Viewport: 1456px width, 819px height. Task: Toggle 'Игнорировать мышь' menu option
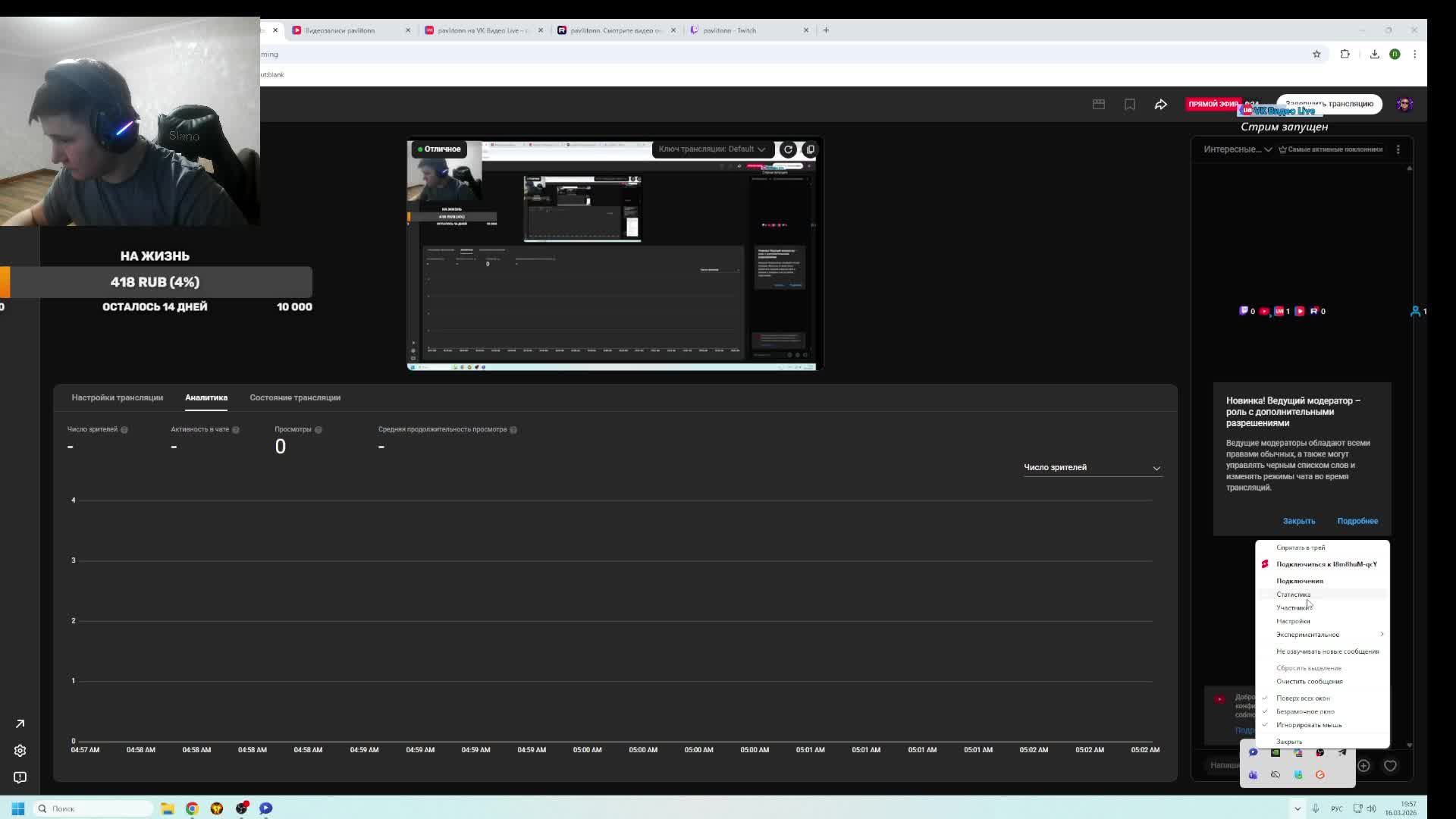pos(1308,725)
